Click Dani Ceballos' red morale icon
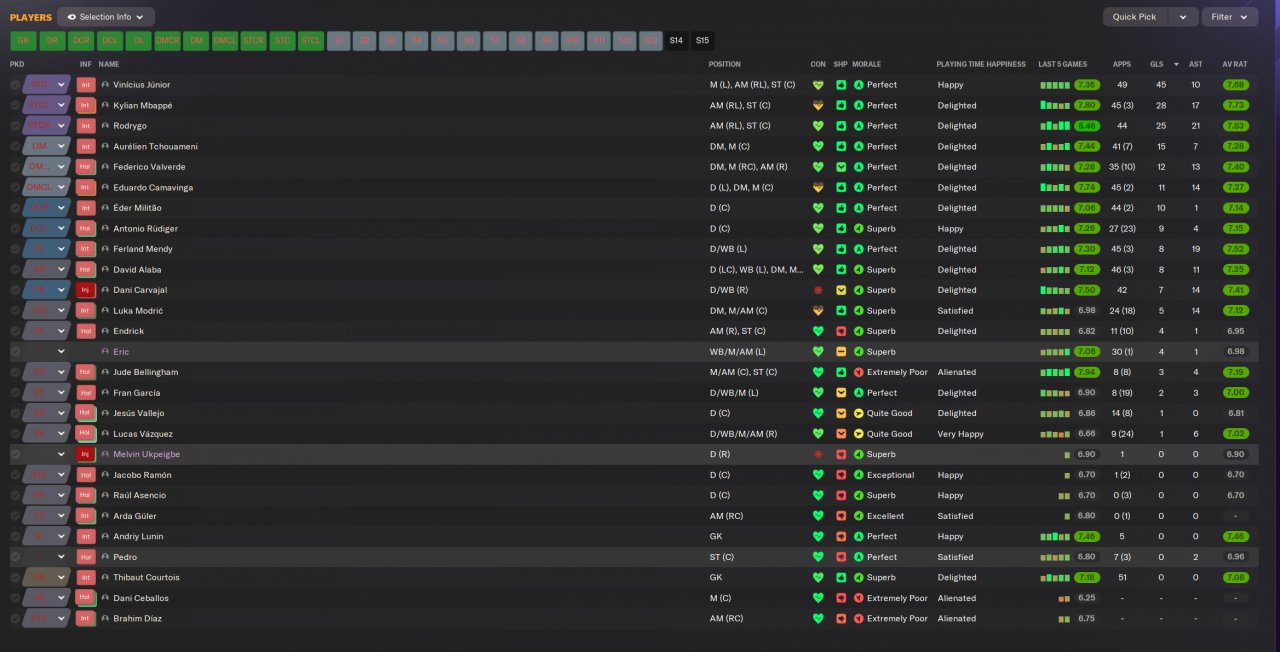Screen dimensions: 1280x652 pos(859,598)
